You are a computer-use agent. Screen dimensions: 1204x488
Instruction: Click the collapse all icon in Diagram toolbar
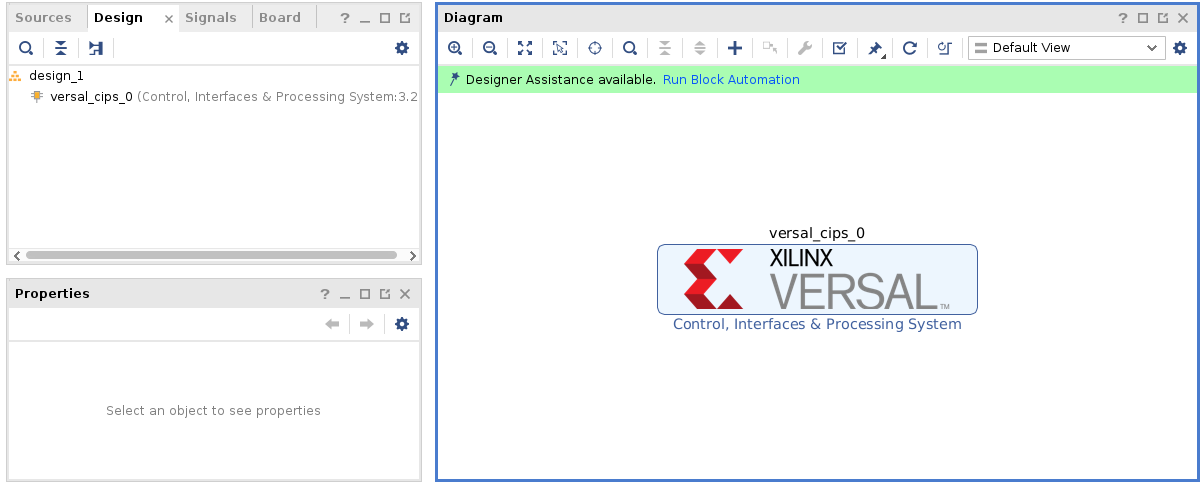point(665,48)
